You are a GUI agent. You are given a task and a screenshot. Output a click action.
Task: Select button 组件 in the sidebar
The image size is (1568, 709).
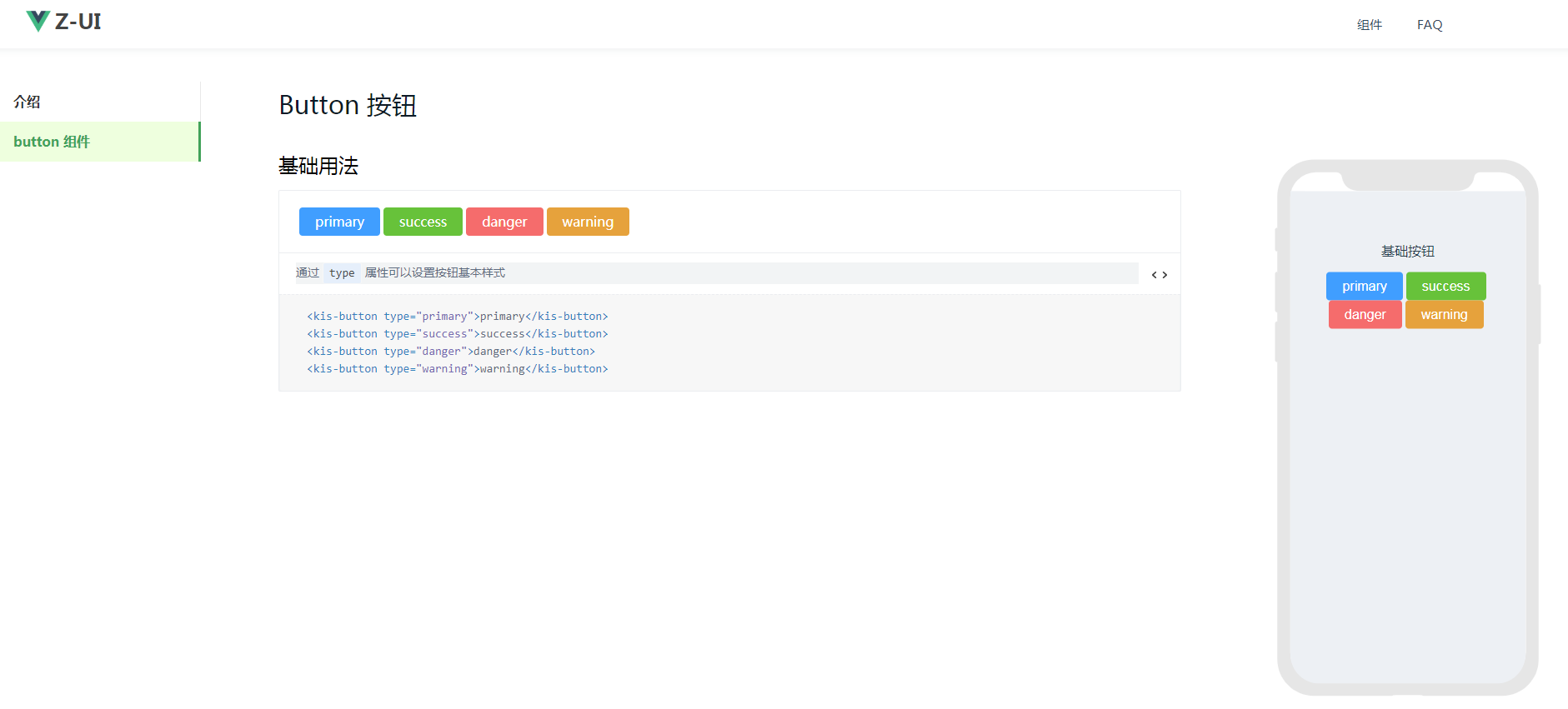tap(100, 142)
